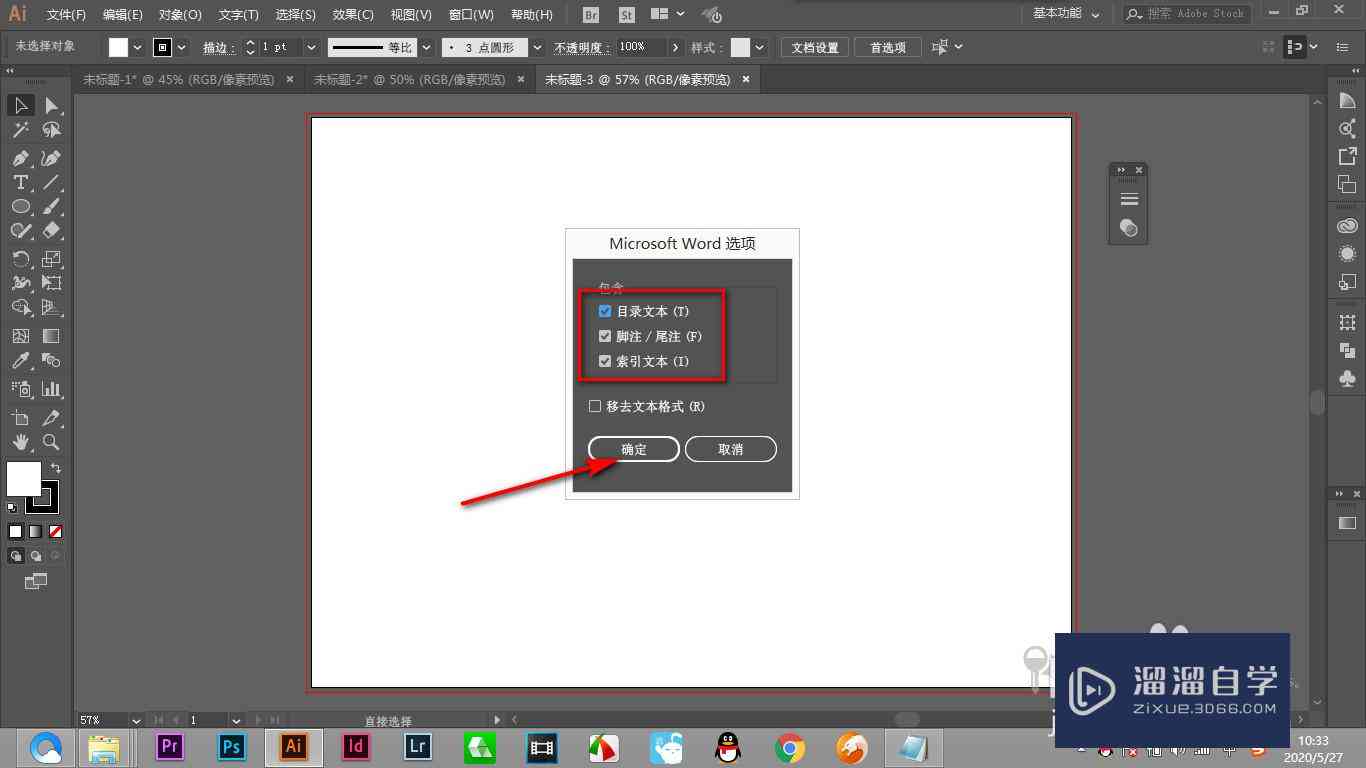Viewport: 1366px width, 768px height.
Task: Open the 文件(F) menu
Action: pyautogui.click(x=66, y=14)
